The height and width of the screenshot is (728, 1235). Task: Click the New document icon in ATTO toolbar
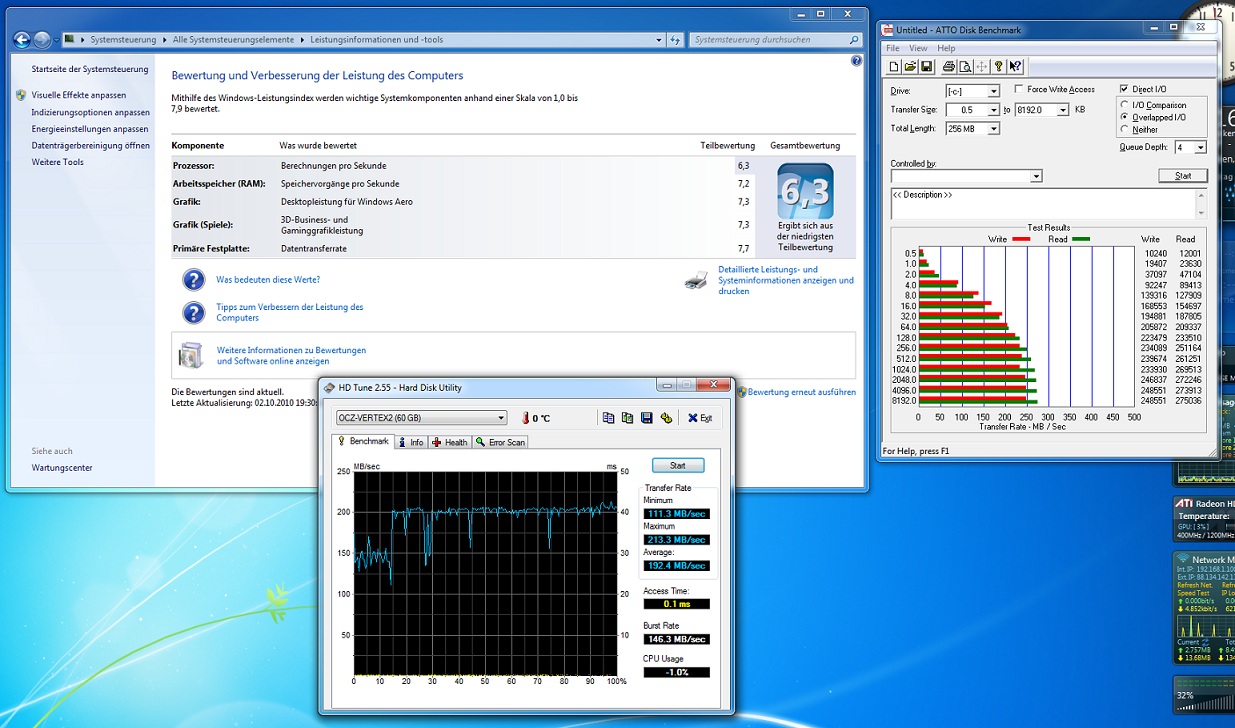[895, 67]
